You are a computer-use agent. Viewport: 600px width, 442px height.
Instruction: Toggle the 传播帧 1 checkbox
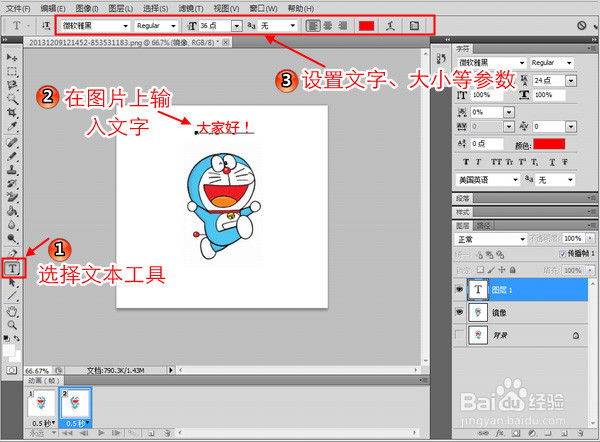[x=562, y=254]
